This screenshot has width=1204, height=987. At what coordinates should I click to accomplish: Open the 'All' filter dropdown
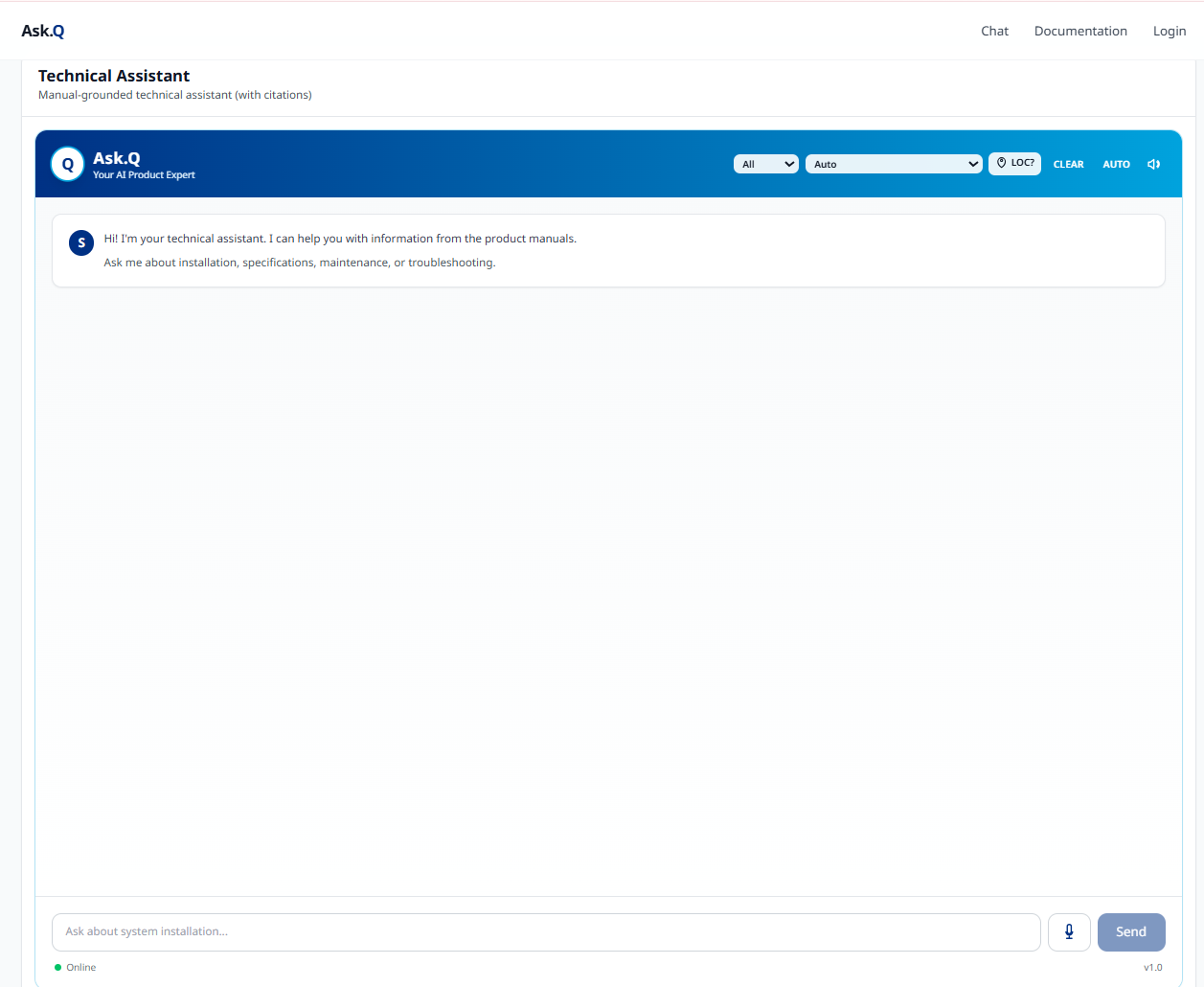click(766, 164)
